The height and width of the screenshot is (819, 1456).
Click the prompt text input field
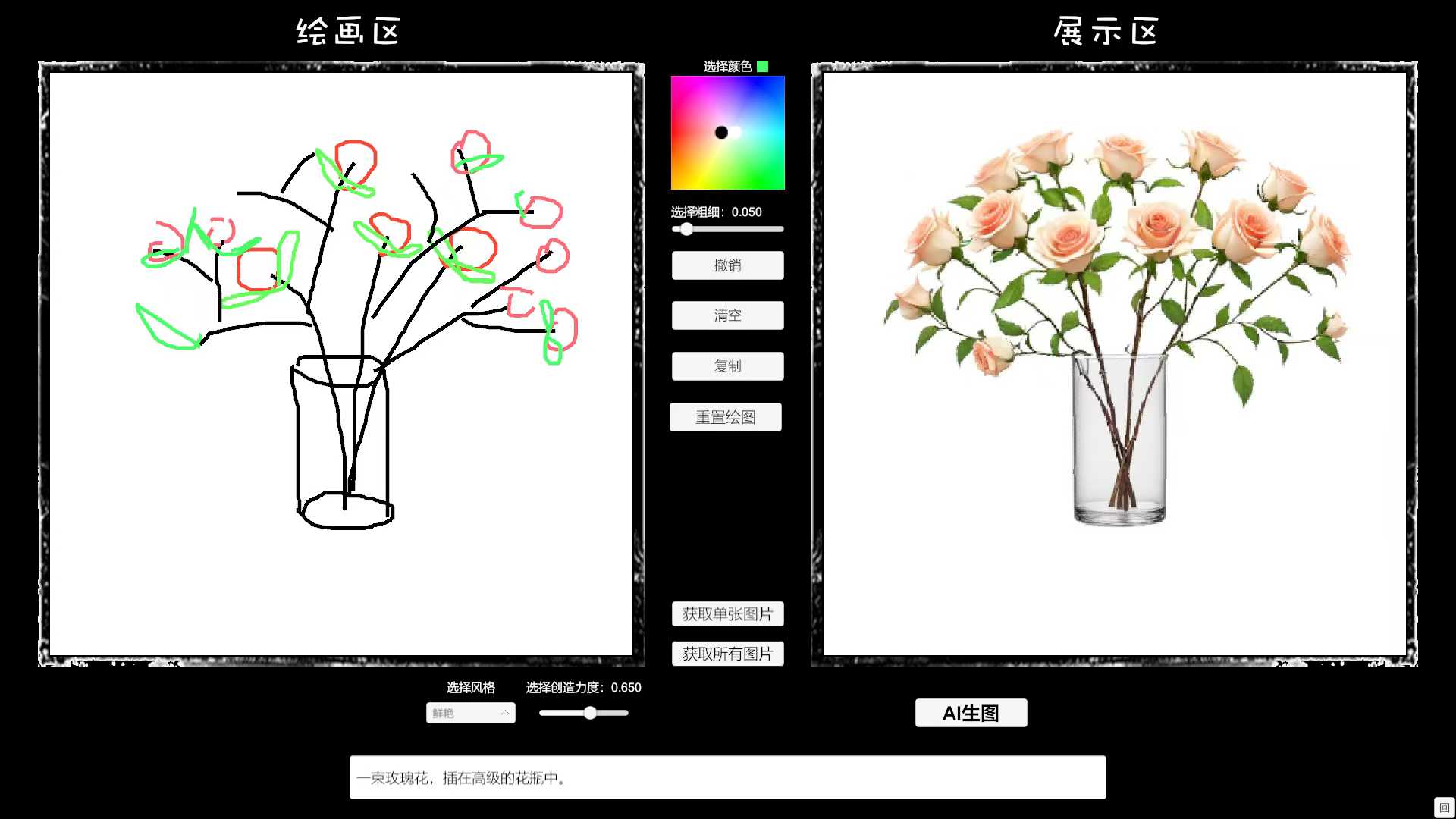click(727, 777)
